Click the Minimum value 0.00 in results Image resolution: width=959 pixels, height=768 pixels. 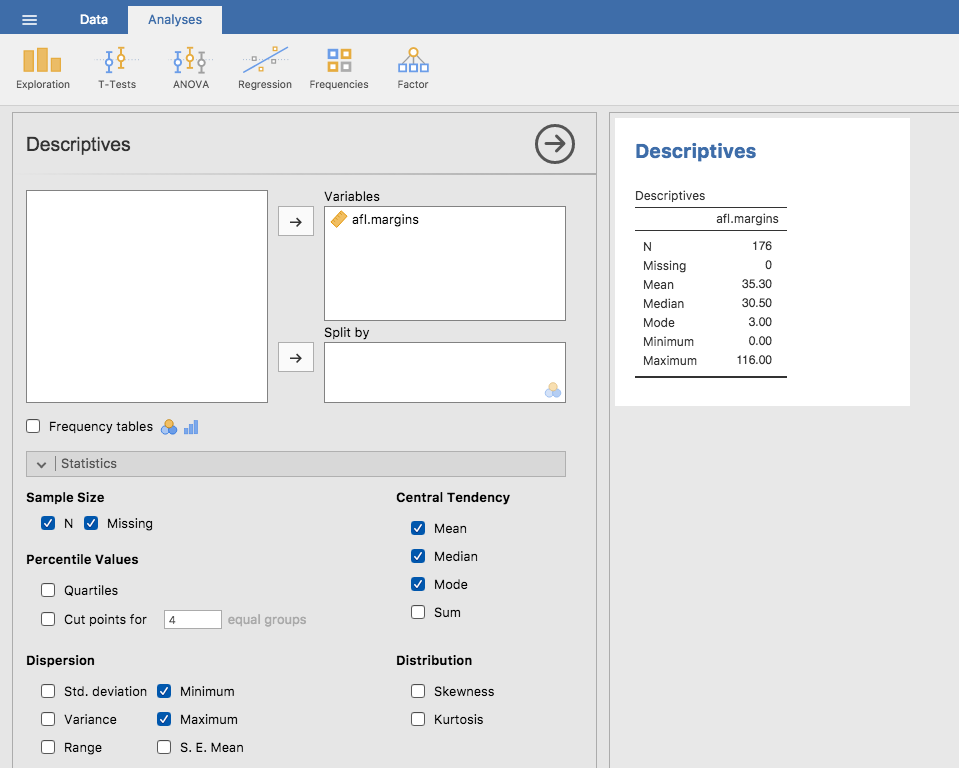pos(760,341)
